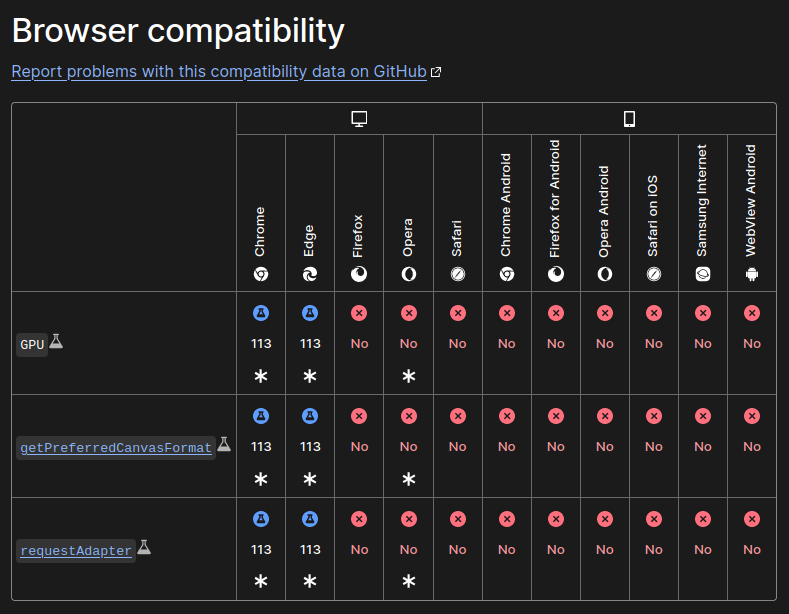Screen dimensions: 789x614
Task: Click Safari on iOS cell for requestAdapter
Action: [x=654, y=549]
